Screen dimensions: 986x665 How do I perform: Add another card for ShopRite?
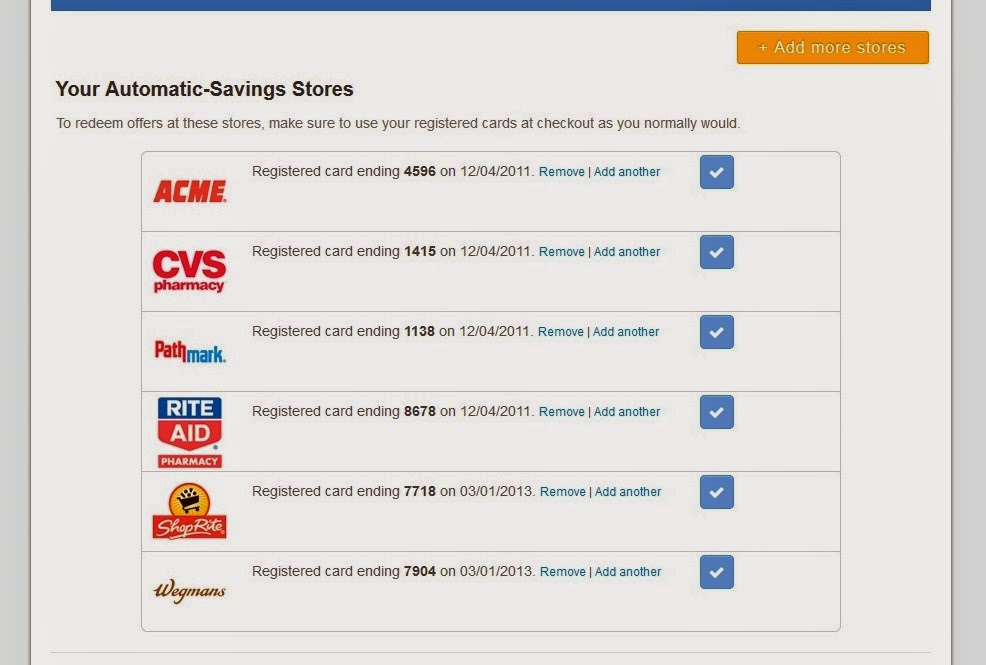628,492
